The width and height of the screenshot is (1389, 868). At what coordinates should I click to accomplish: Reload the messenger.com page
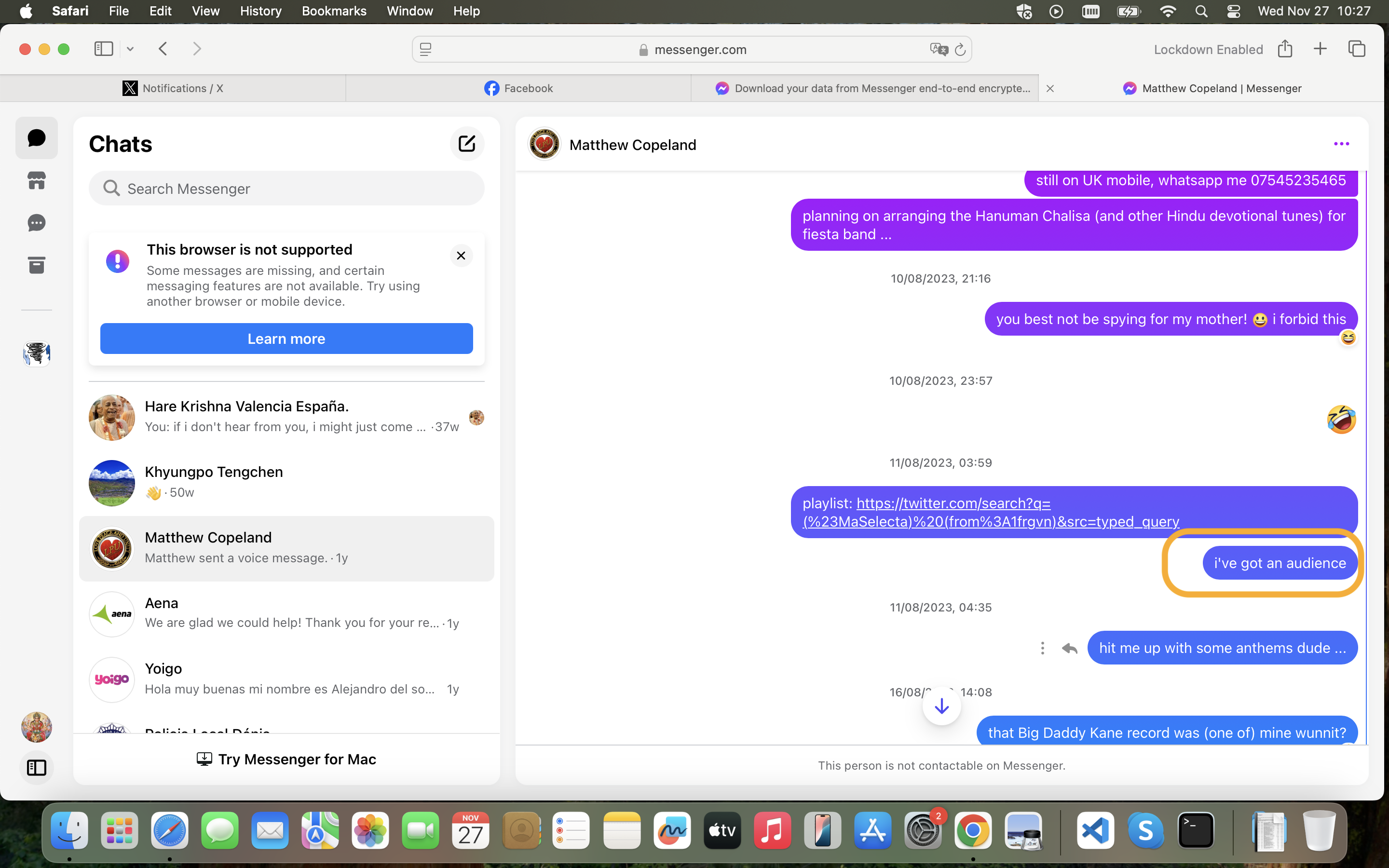960,49
